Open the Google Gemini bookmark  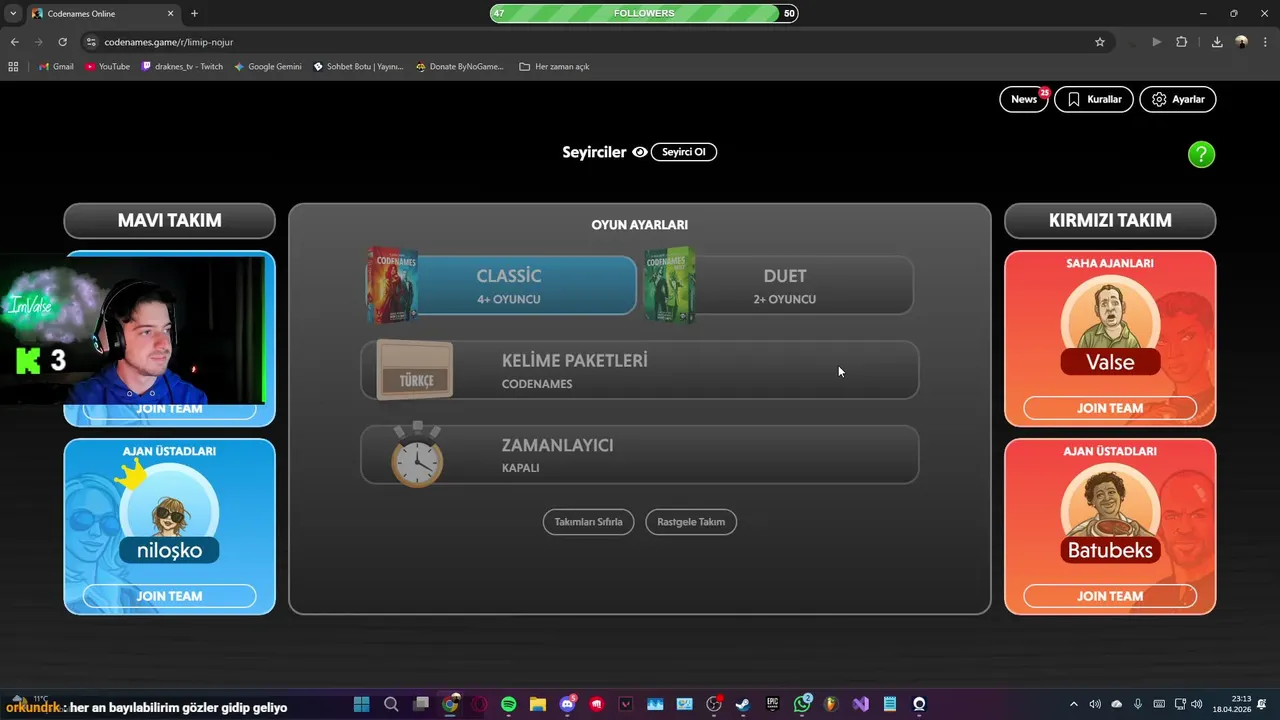click(x=268, y=67)
